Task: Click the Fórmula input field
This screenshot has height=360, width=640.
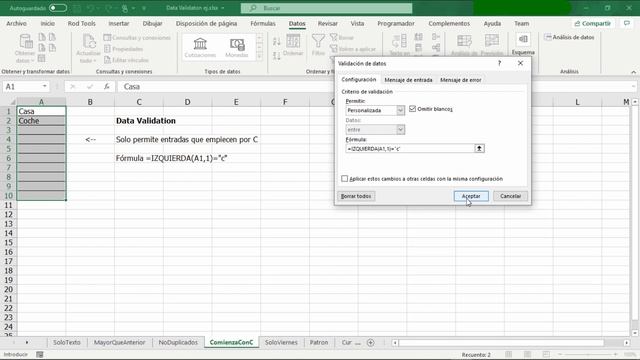Action: (x=409, y=149)
